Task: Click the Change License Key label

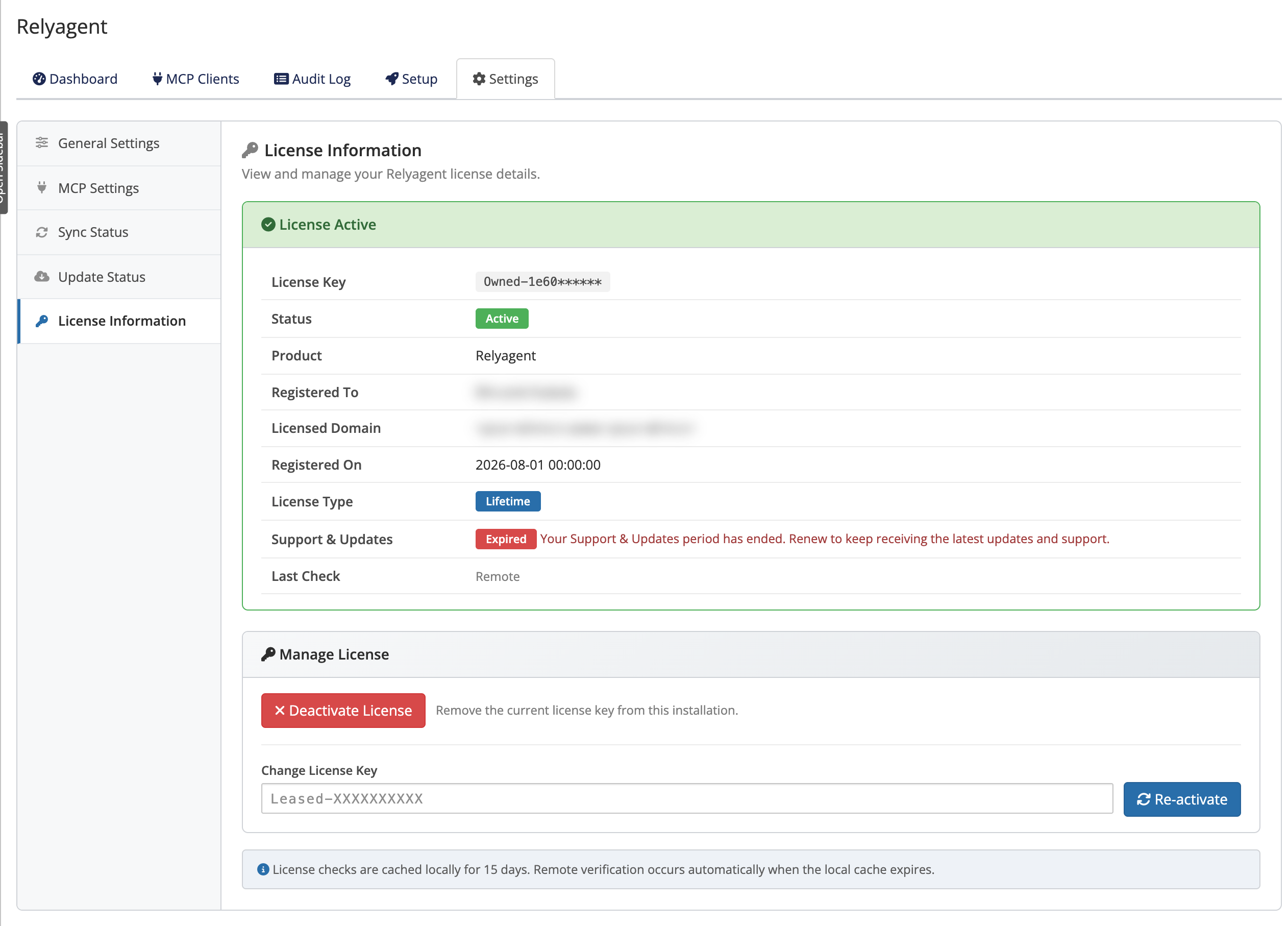Action: (x=319, y=770)
